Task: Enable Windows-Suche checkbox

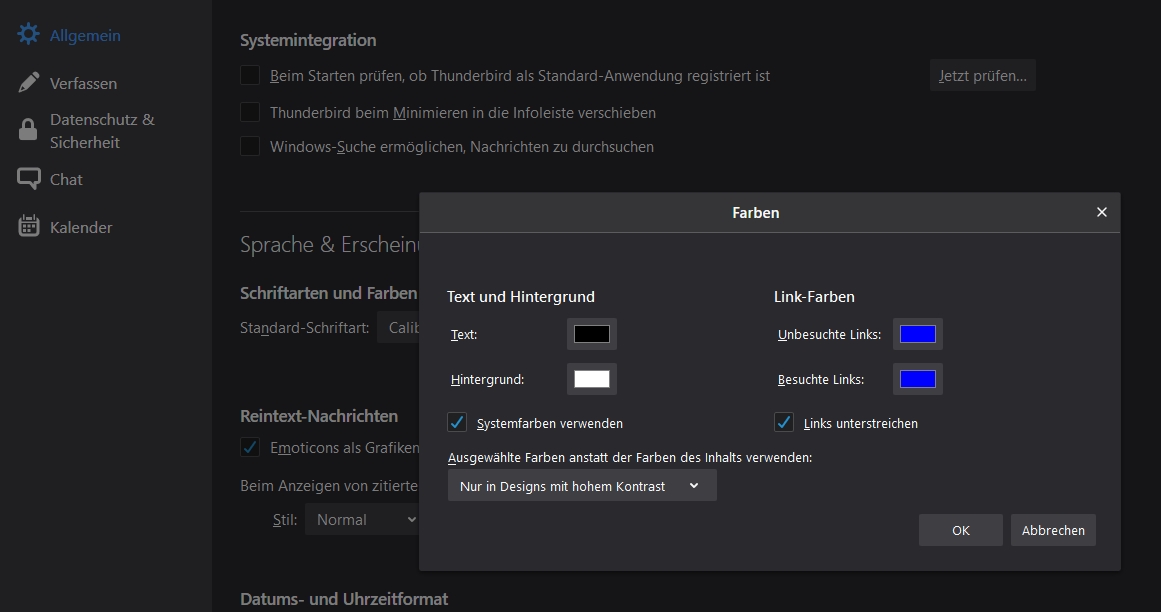Action: [x=250, y=147]
